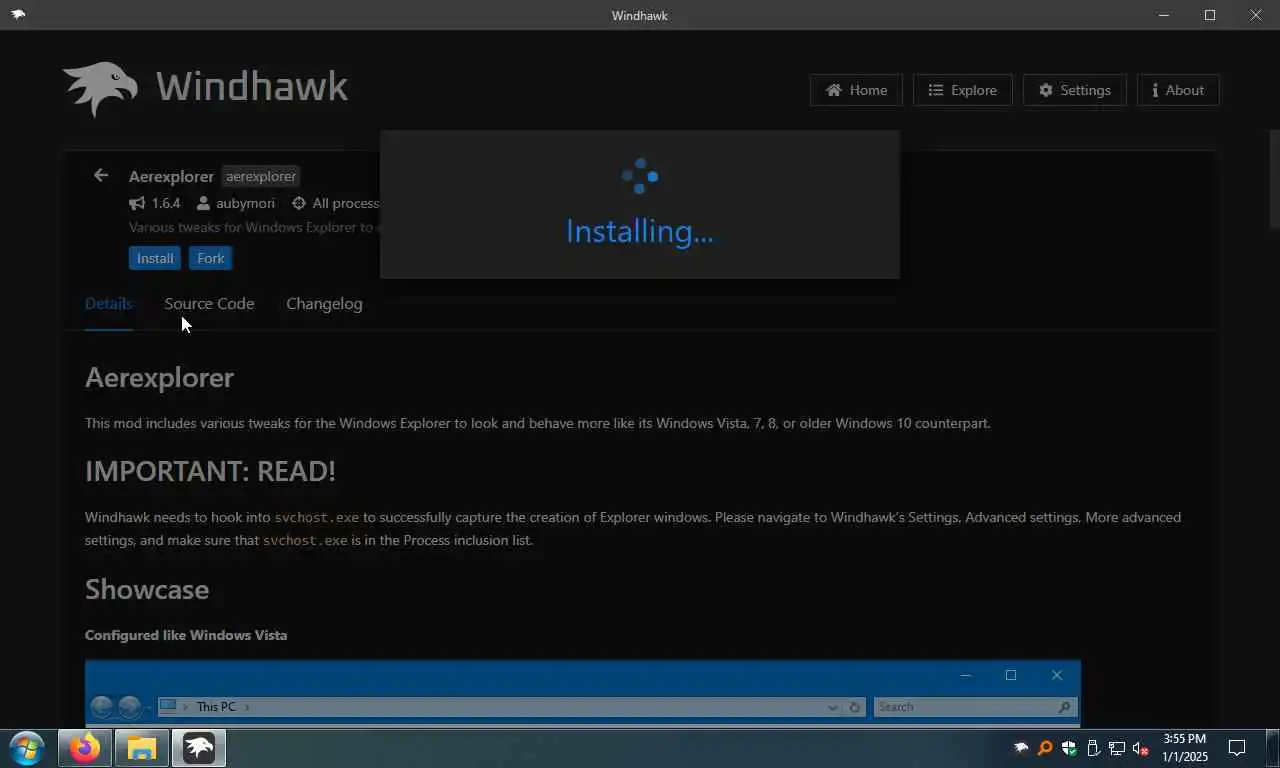Viewport: 1280px width, 768px height.
Task: Open the Windows Start orb
Action: point(27,748)
